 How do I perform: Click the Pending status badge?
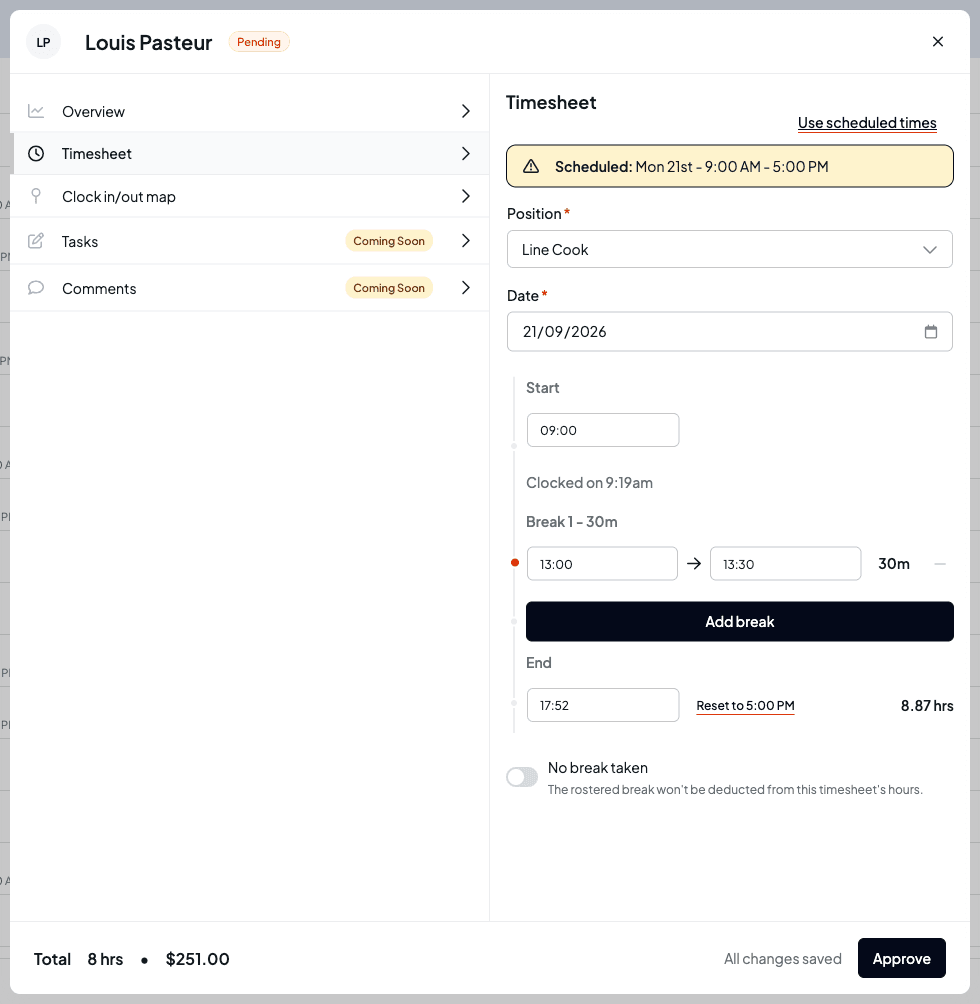click(259, 42)
